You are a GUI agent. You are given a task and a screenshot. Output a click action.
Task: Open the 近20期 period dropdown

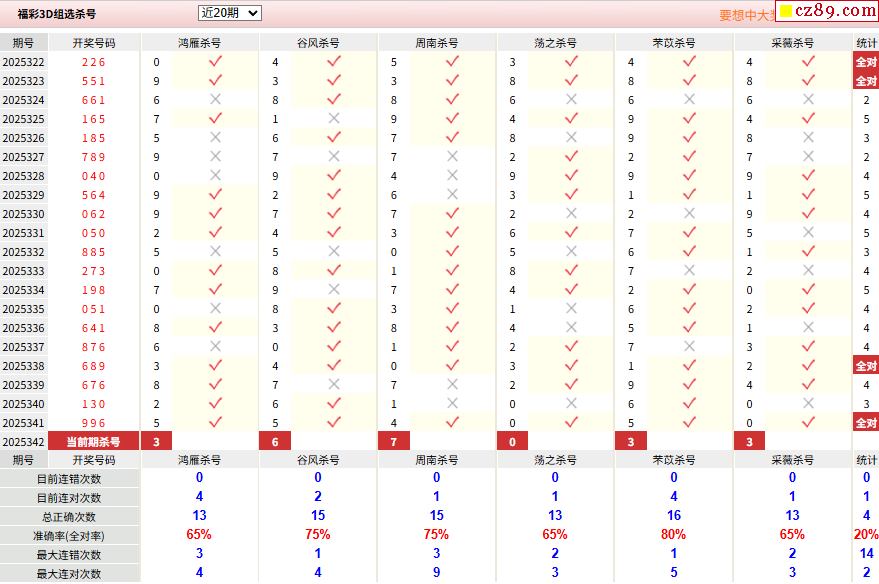[229, 13]
